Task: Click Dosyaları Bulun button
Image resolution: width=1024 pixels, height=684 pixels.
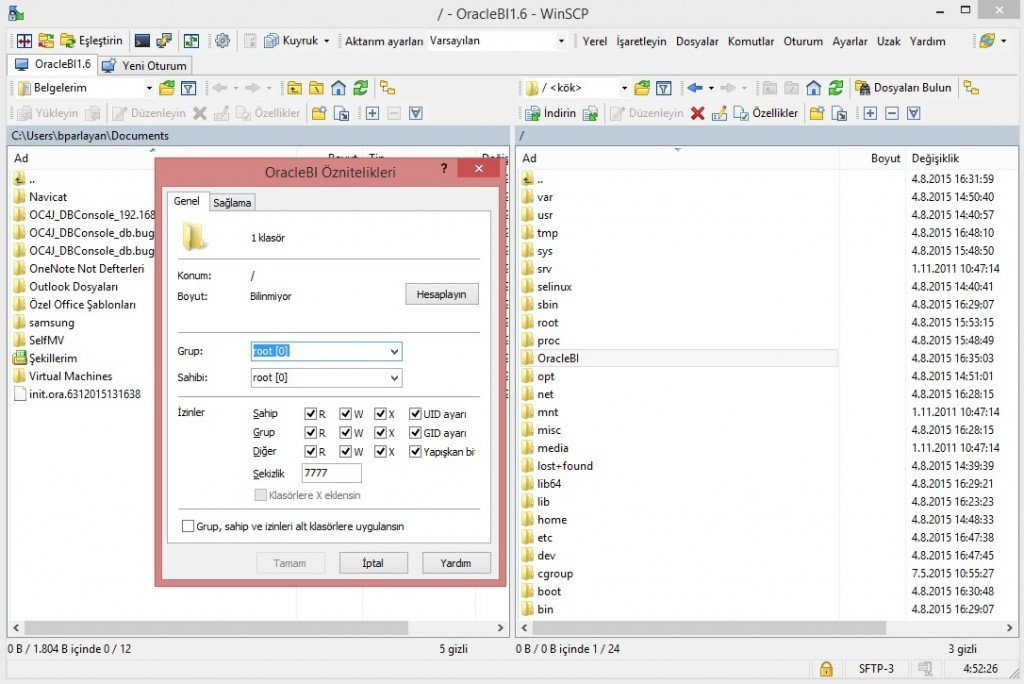Action: 903,88
